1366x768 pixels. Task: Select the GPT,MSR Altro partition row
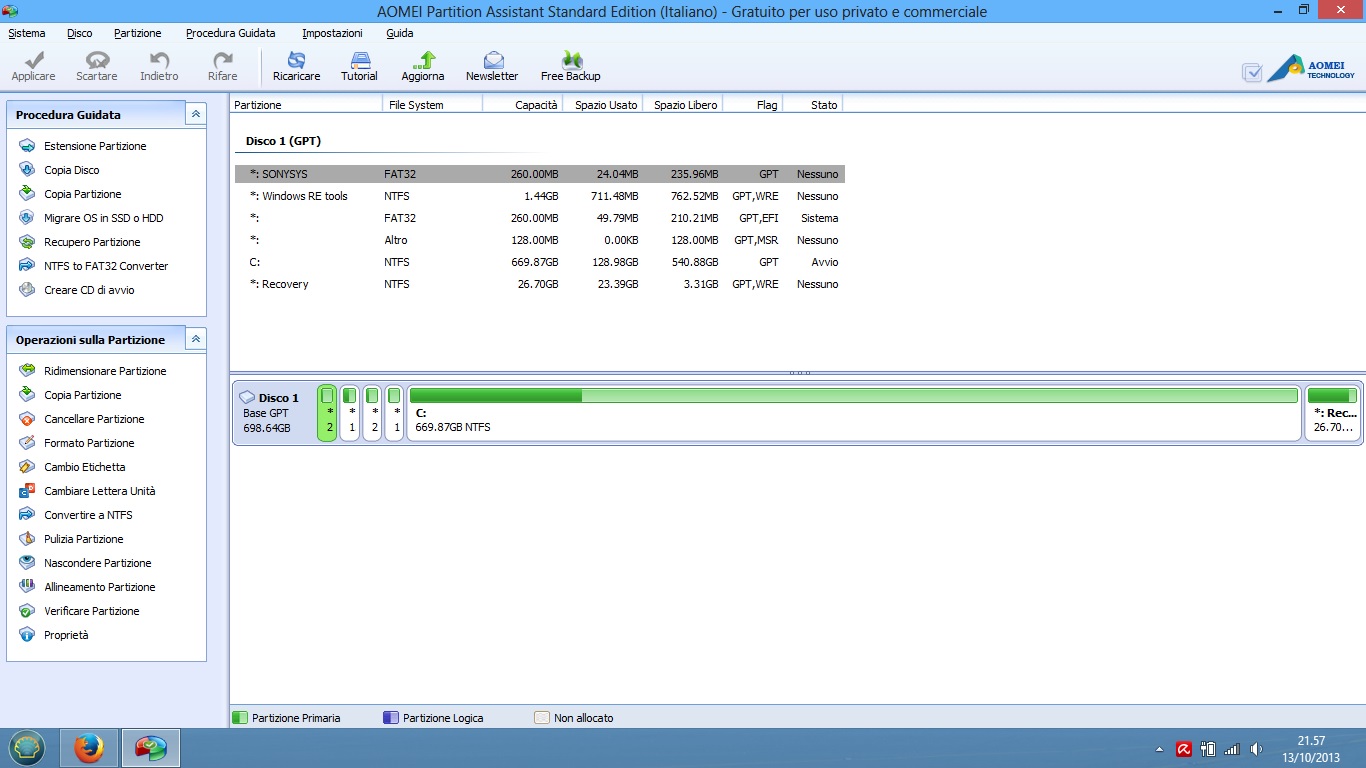coord(540,240)
